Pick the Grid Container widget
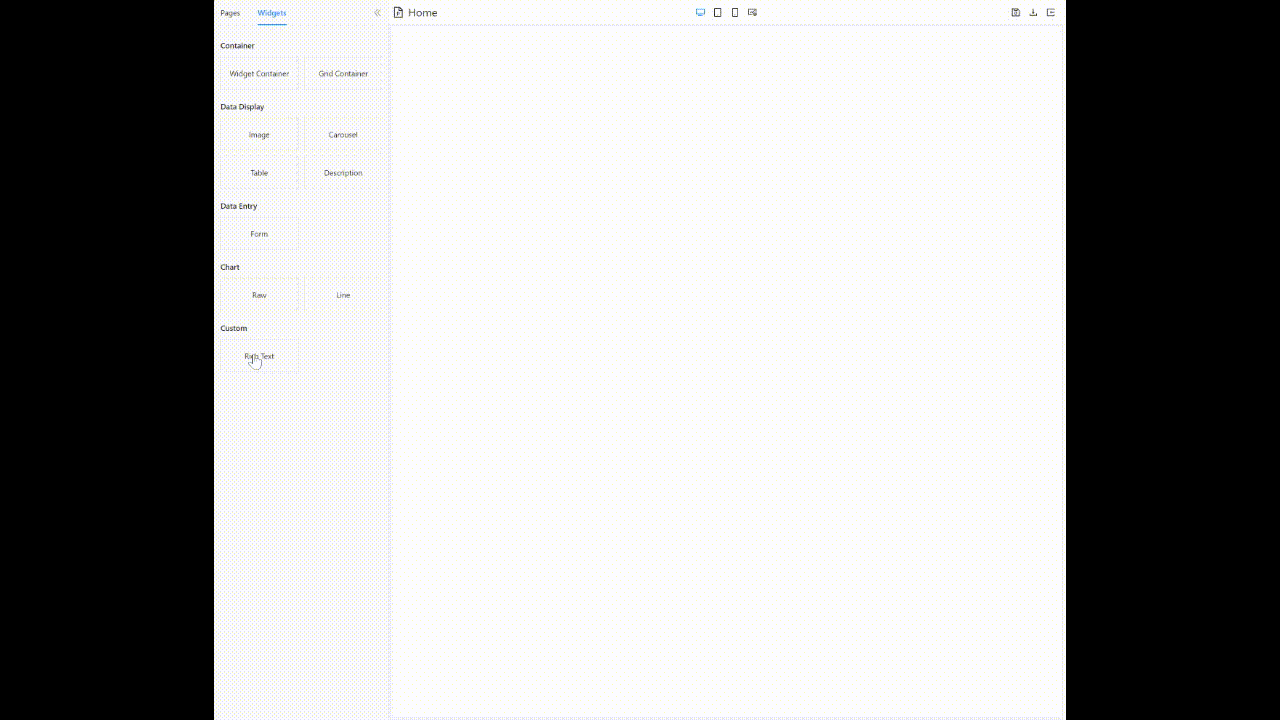The image size is (1280, 720). click(343, 73)
